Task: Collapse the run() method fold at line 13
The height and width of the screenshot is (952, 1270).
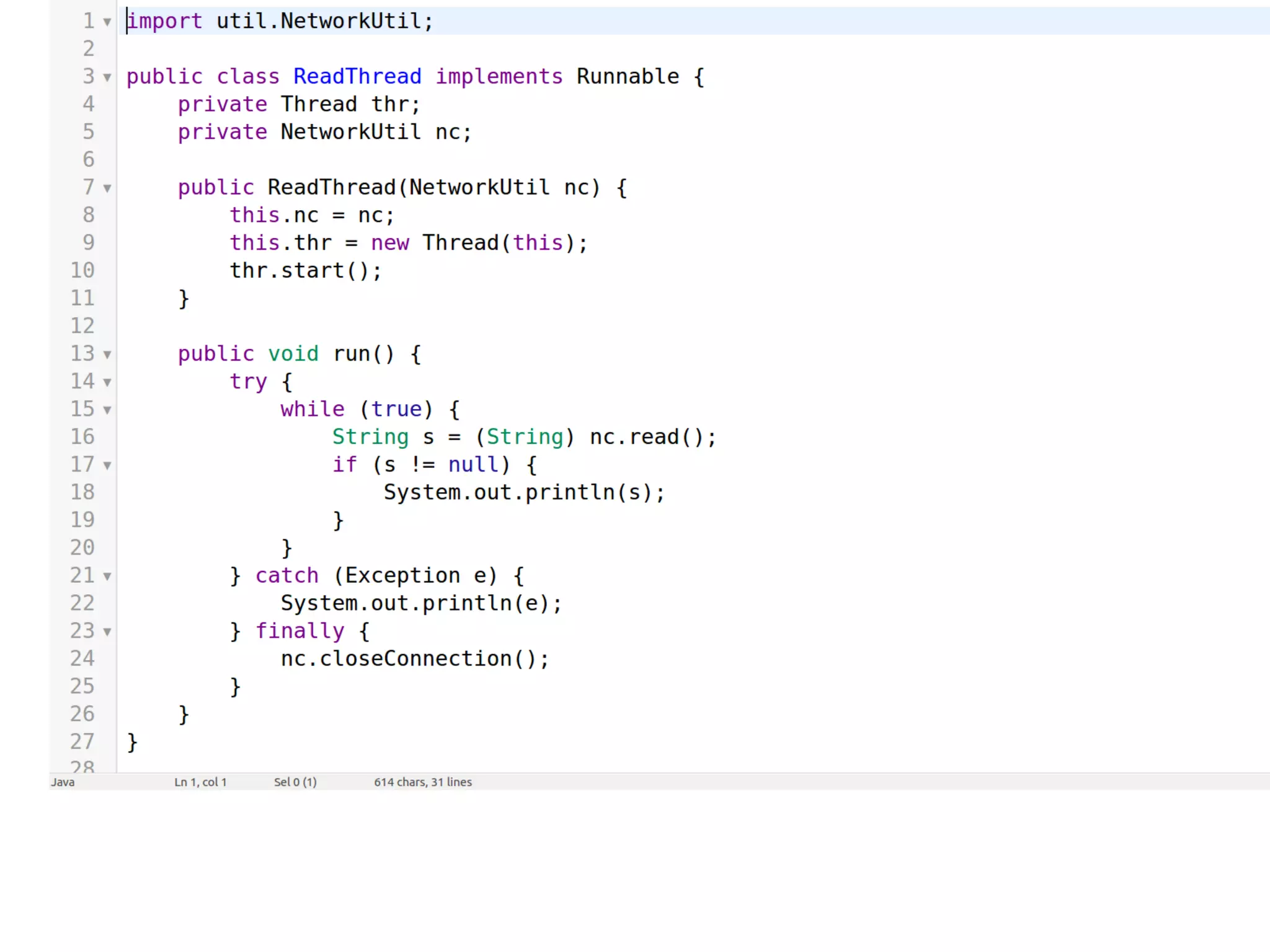Action: [x=107, y=355]
